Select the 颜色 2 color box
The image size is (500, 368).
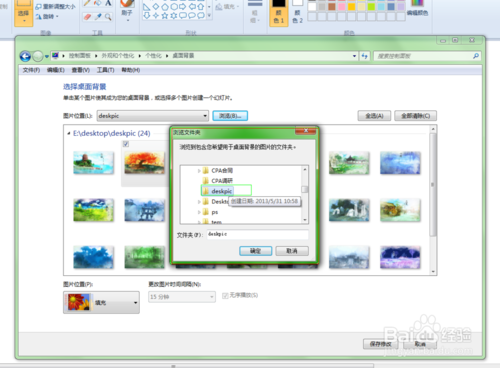coord(297,12)
